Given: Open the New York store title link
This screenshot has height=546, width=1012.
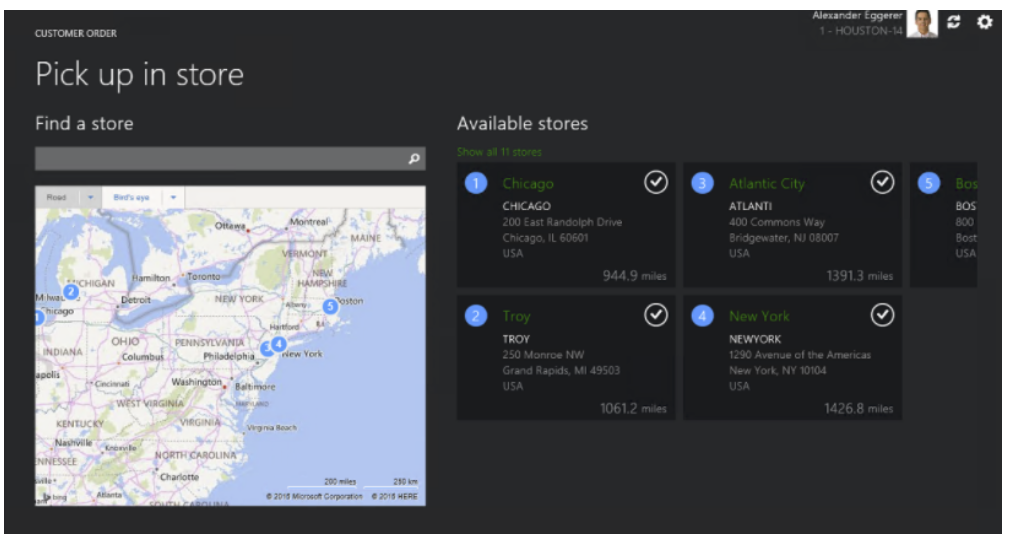Looking at the screenshot, I should tap(759, 316).
